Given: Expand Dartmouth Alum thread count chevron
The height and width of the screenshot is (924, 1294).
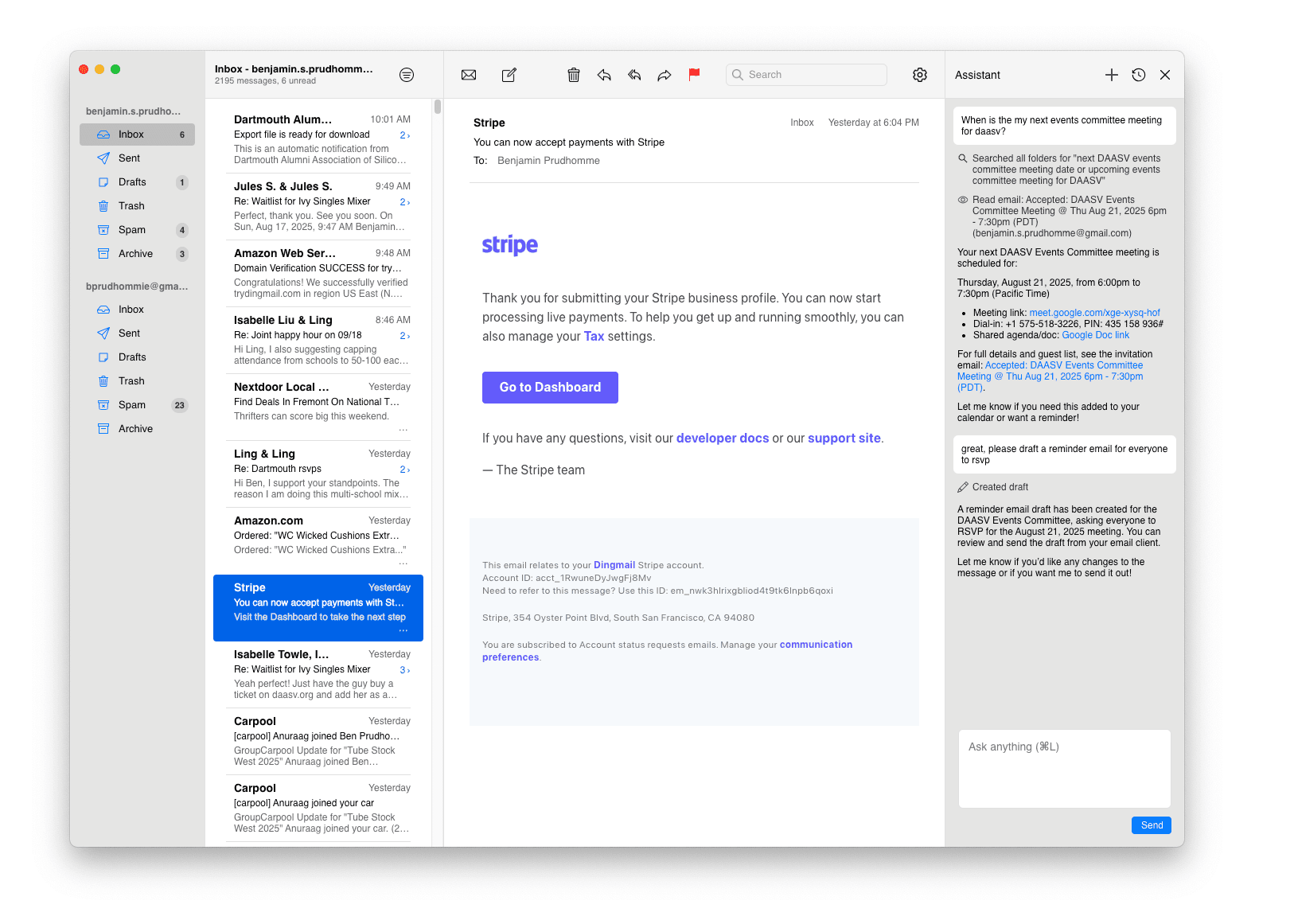Looking at the screenshot, I should [x=405, y=135].
